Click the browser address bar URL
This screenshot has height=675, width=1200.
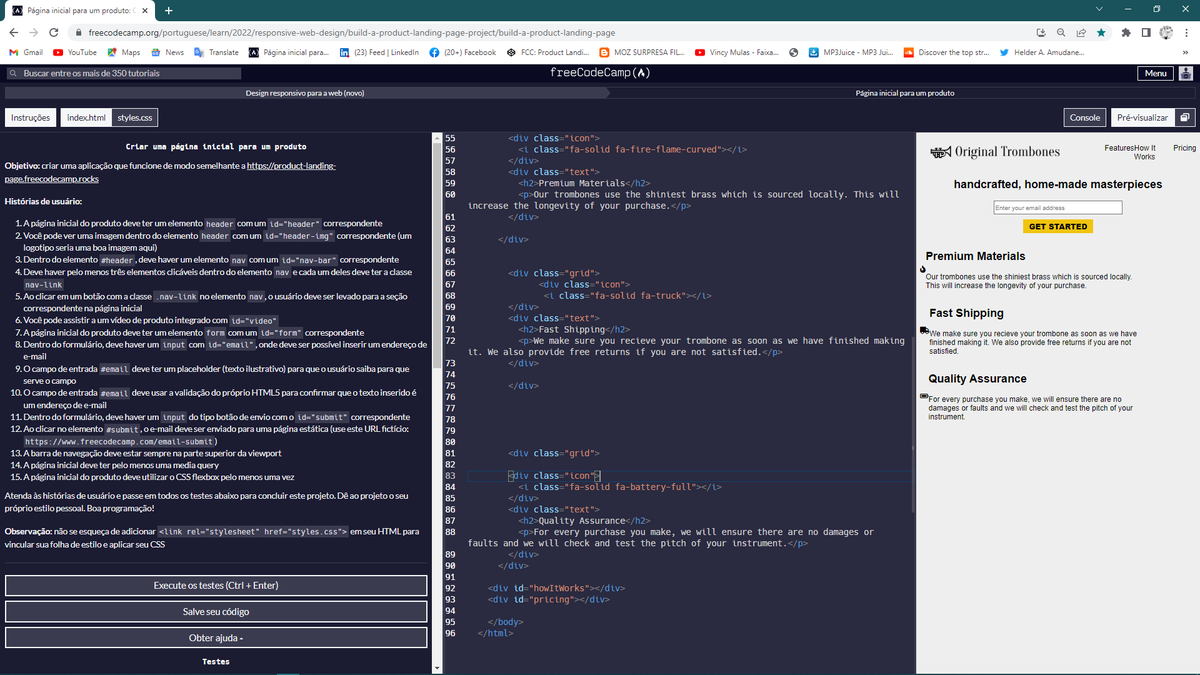(x=352, y=32)
